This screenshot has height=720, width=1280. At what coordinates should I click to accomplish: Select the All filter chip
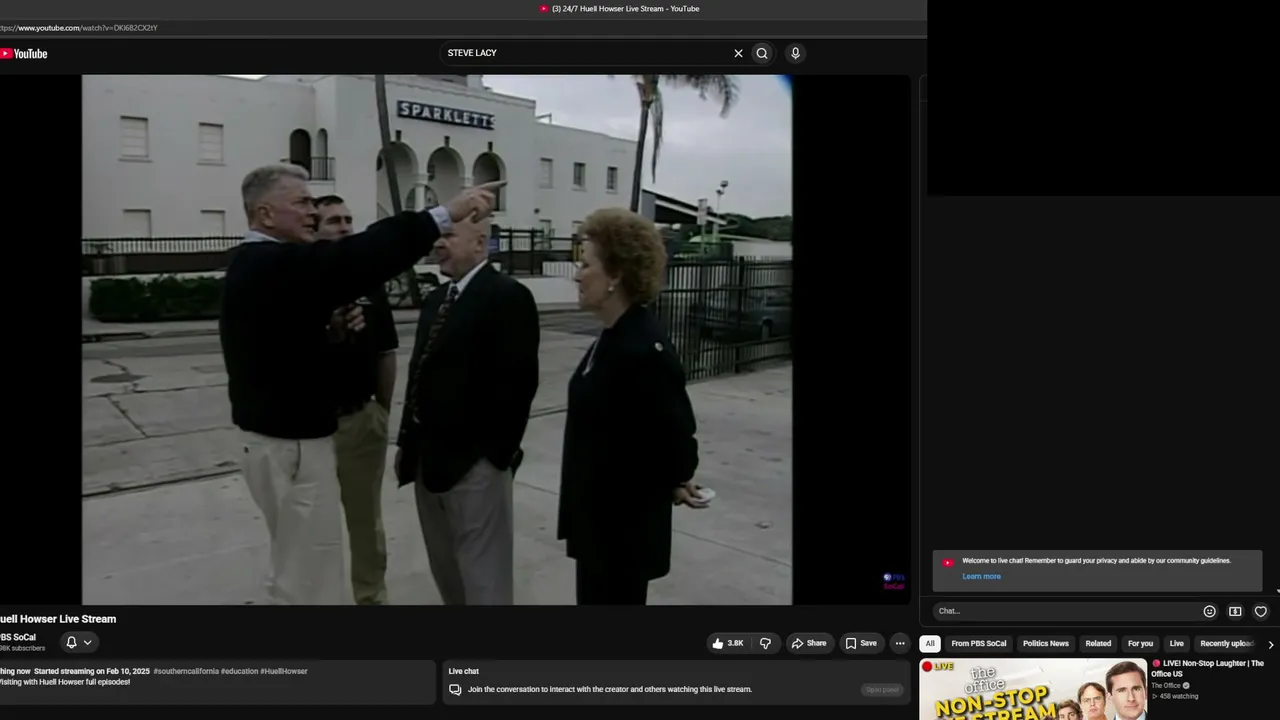(930, 644)
